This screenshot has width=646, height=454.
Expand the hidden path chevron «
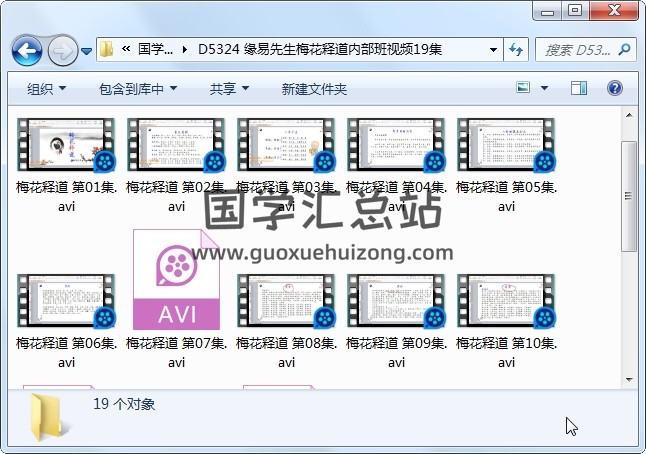(126, 49)
